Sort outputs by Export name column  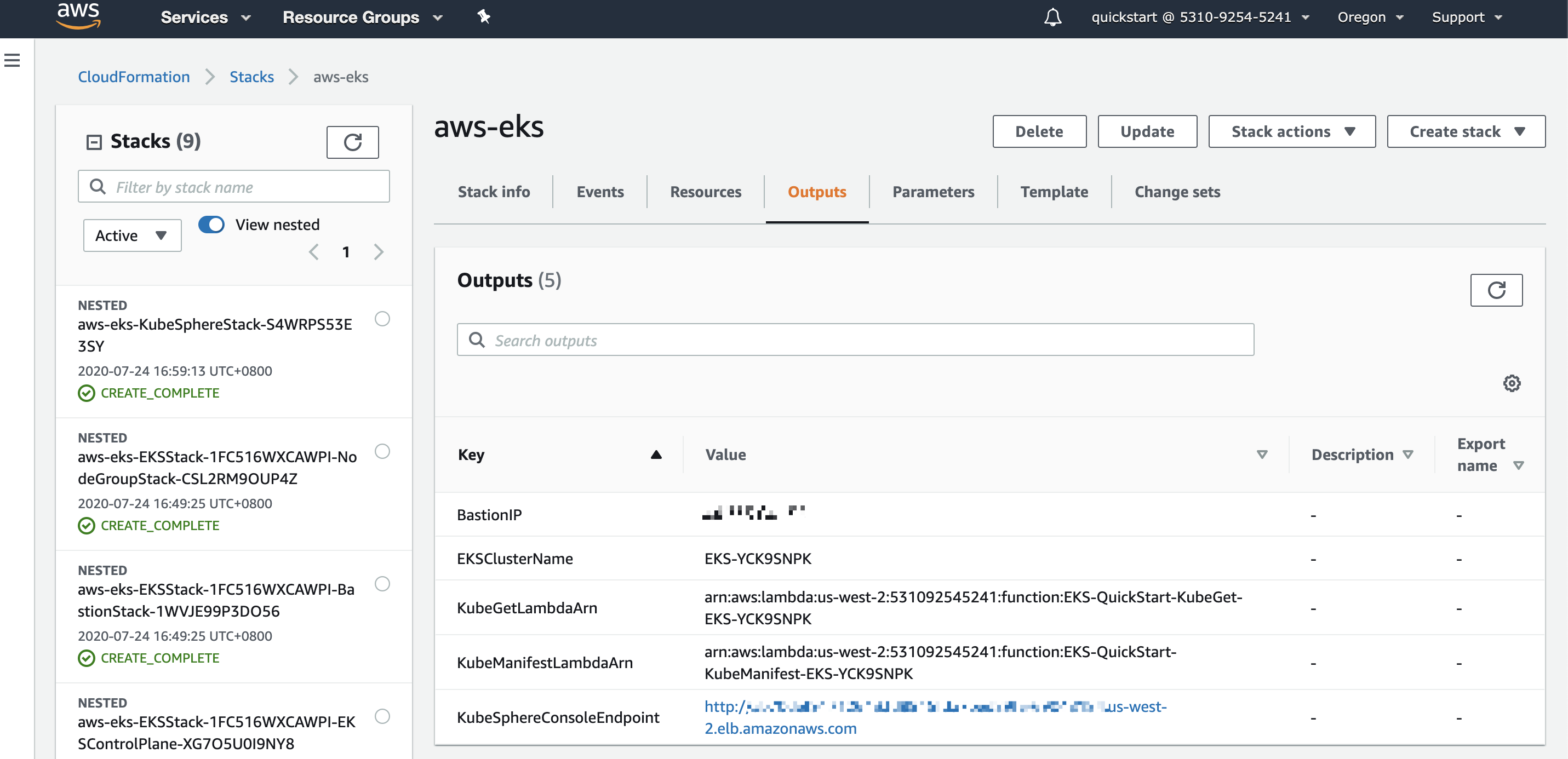point(1518,465)
